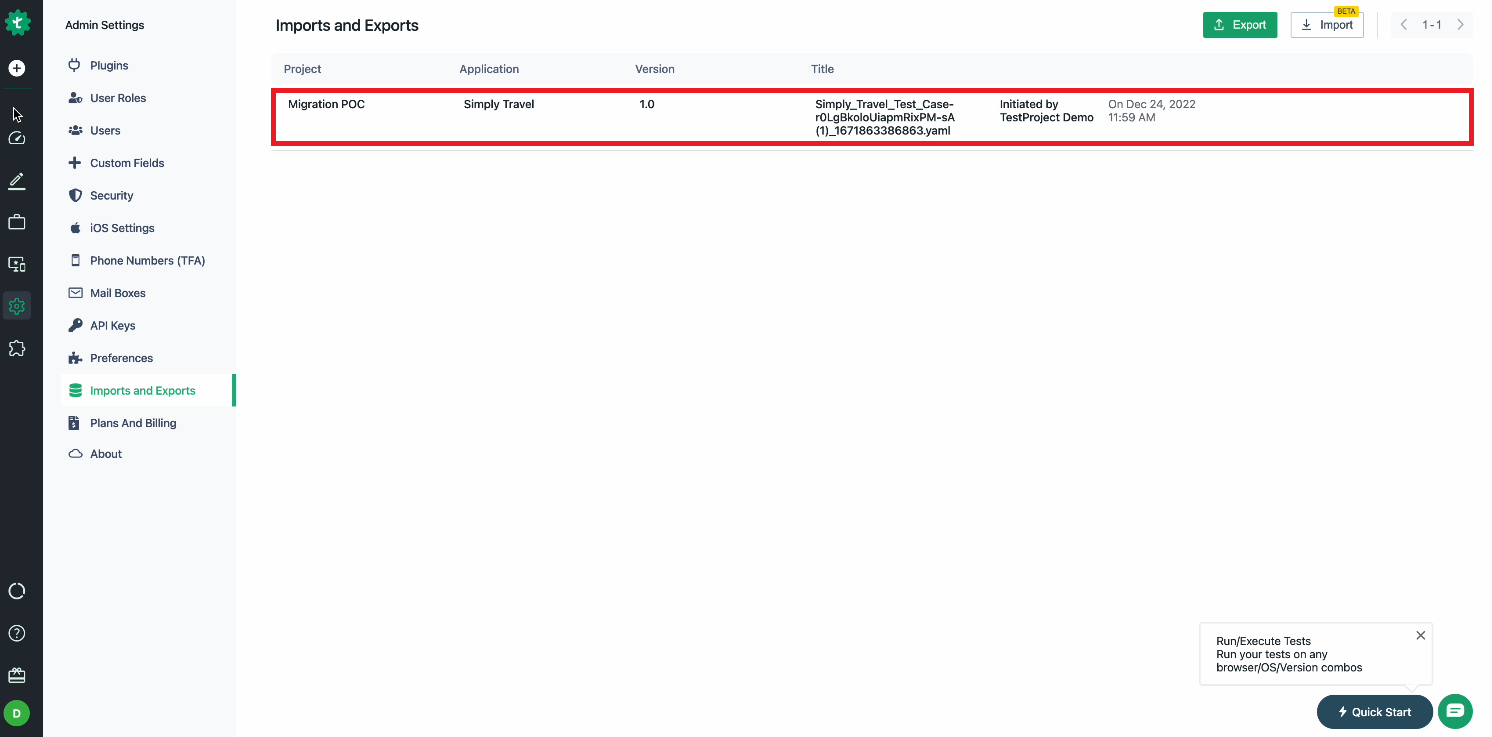Click the Dec 24, 2022 timestamp
The height and width of the screenshot is (737, 1492).
click(1152, 111)
